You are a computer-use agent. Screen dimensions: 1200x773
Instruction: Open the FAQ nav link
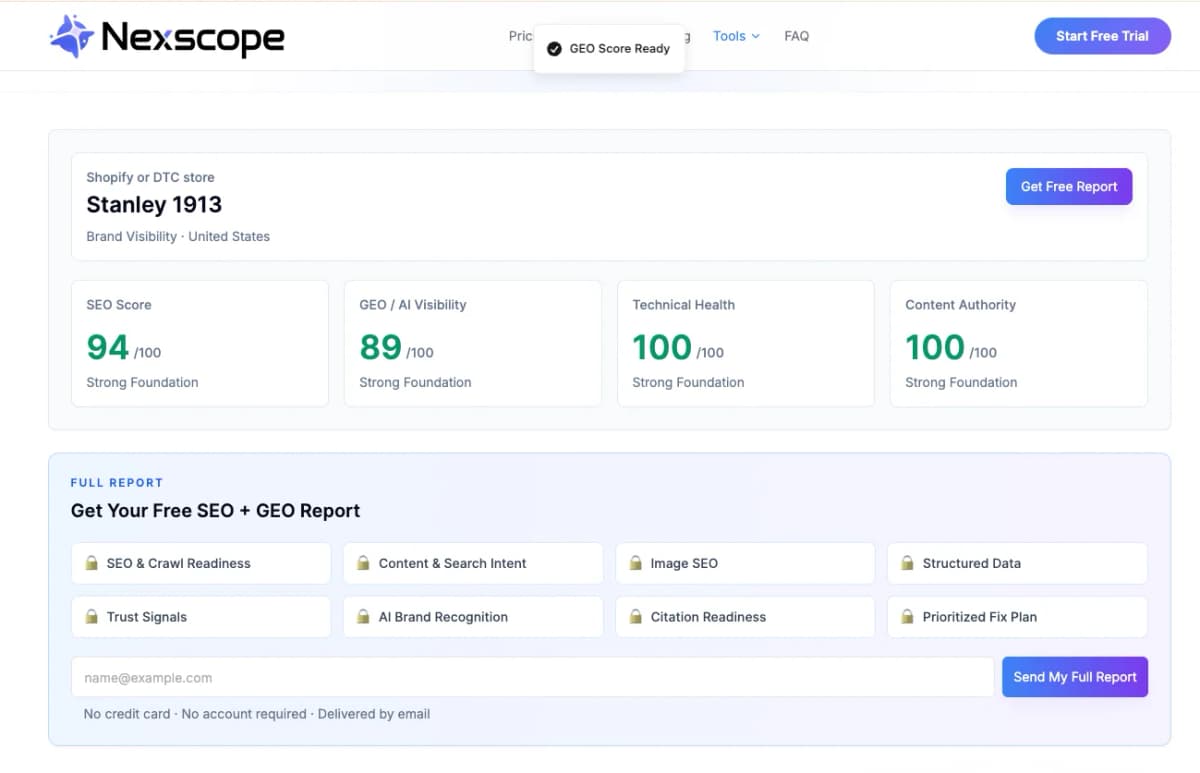coord(797,36)
